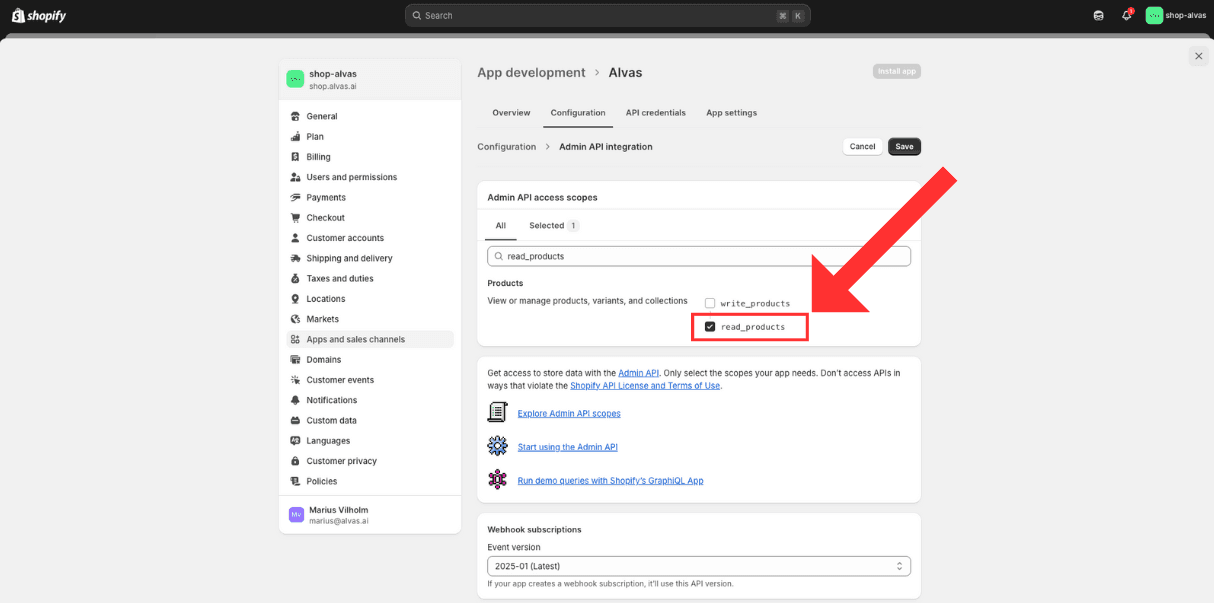Open the Admin API link
This screenshot has height=603, width=1214.
click(x=639, y=373)
